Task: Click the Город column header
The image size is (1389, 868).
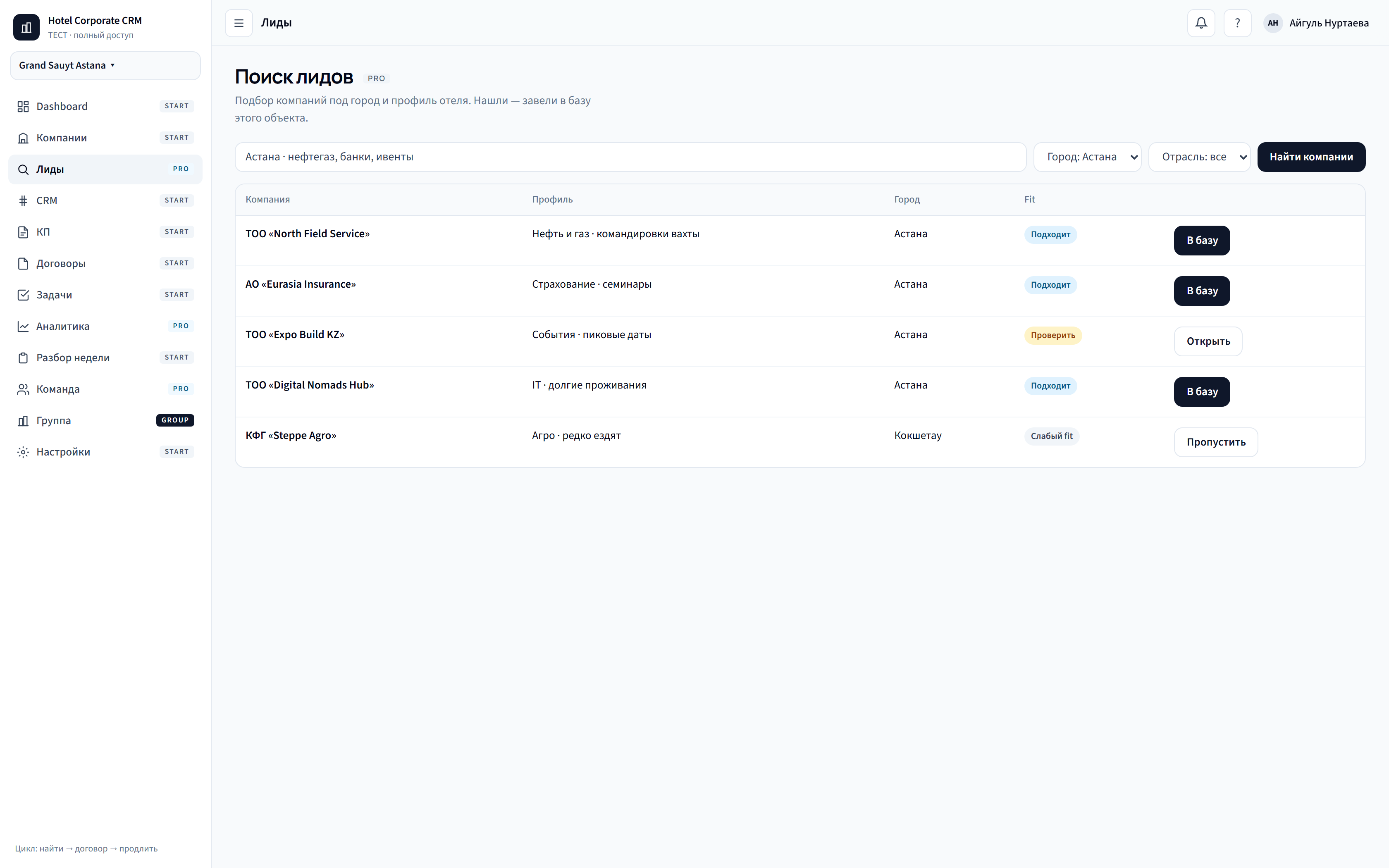Action: coord(907,199)
